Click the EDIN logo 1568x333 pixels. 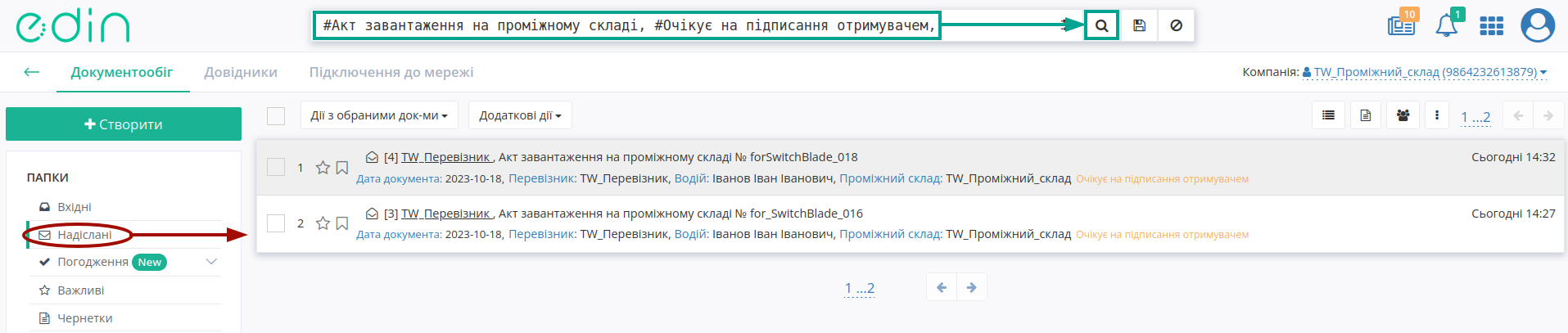pos(73,26)
